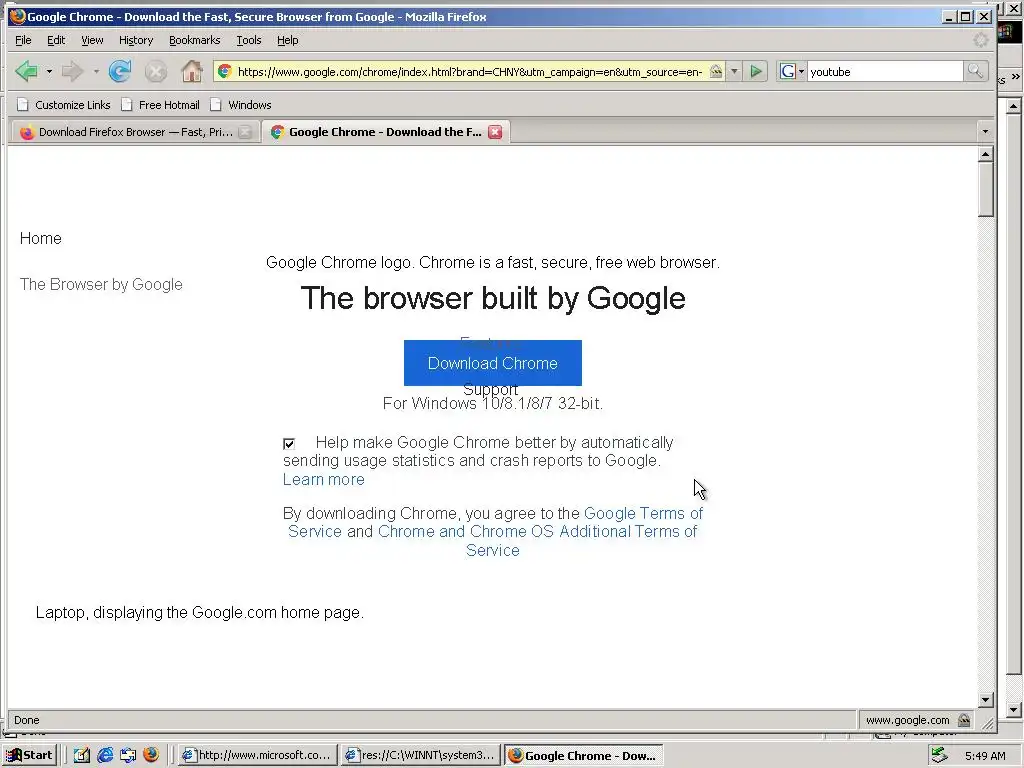Click the grey Forward arrow button
Screen dimensions: 1024x768
(x=72, y=71)
